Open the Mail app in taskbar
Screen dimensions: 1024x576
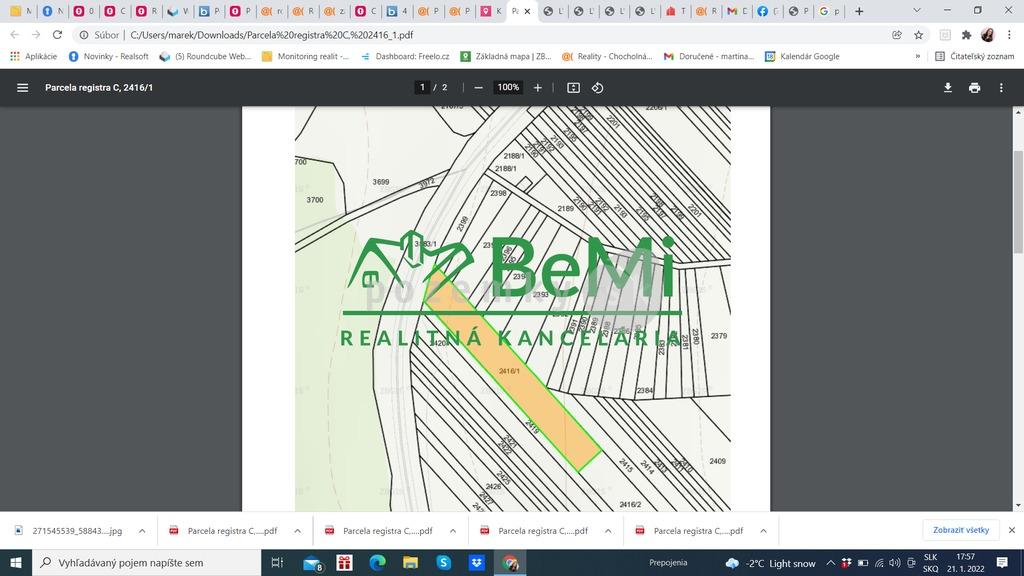(312, 562)
